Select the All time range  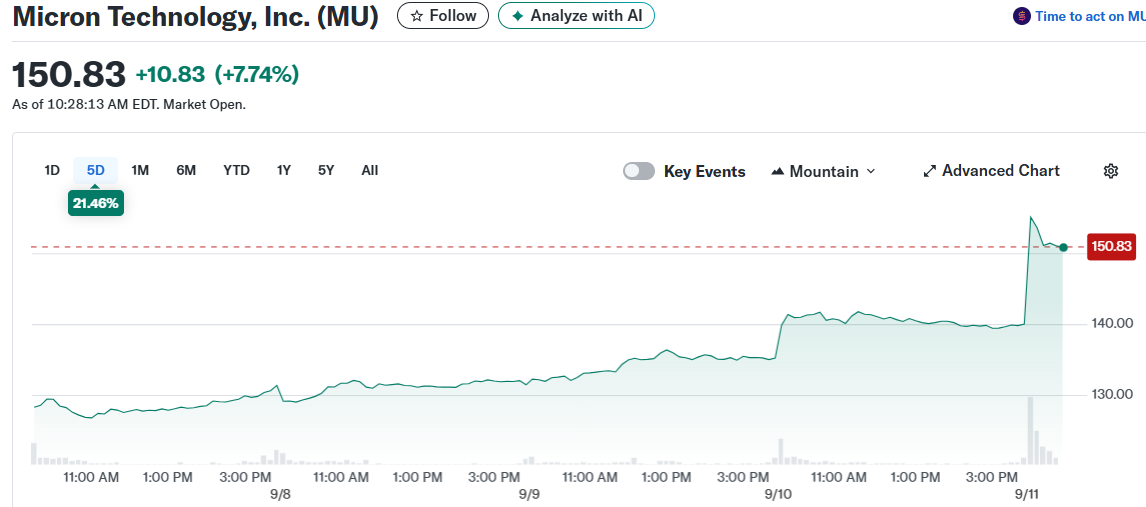pos(370,170)
